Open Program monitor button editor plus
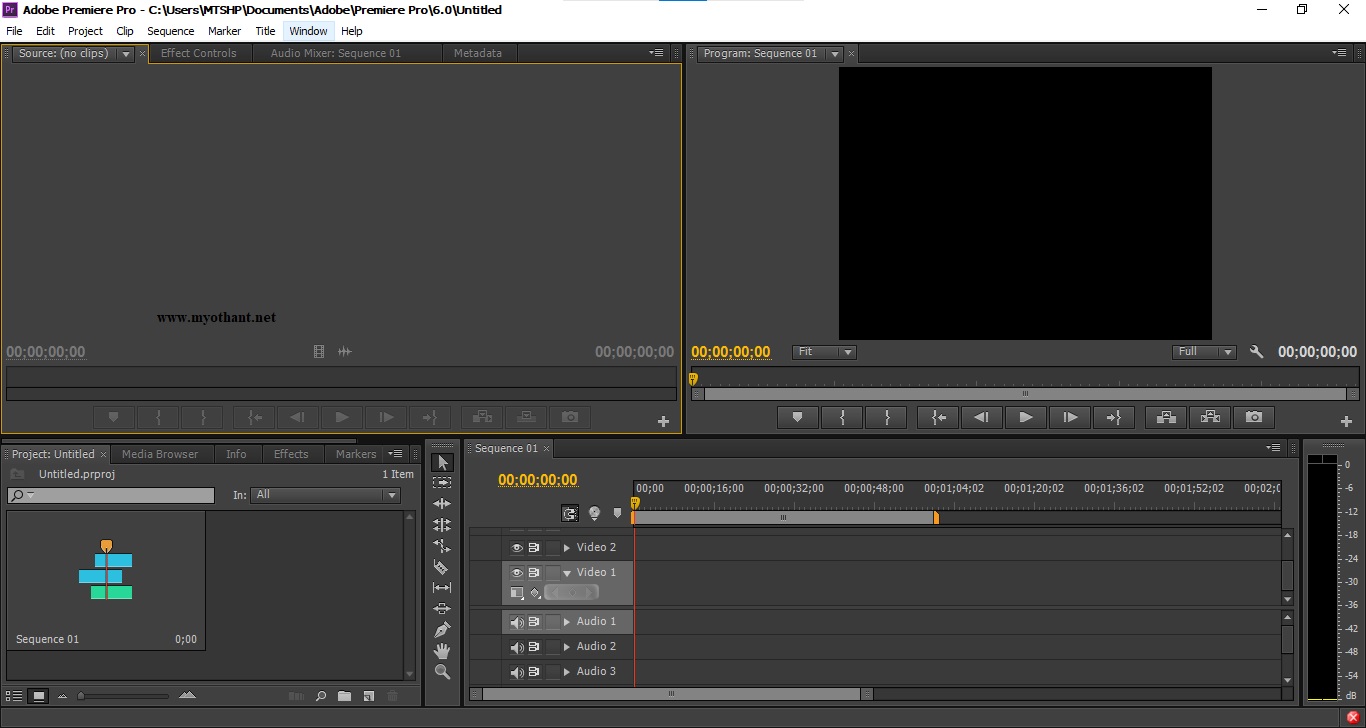Viewport: 1366px width, 728px height. (x=1346, y=421)
